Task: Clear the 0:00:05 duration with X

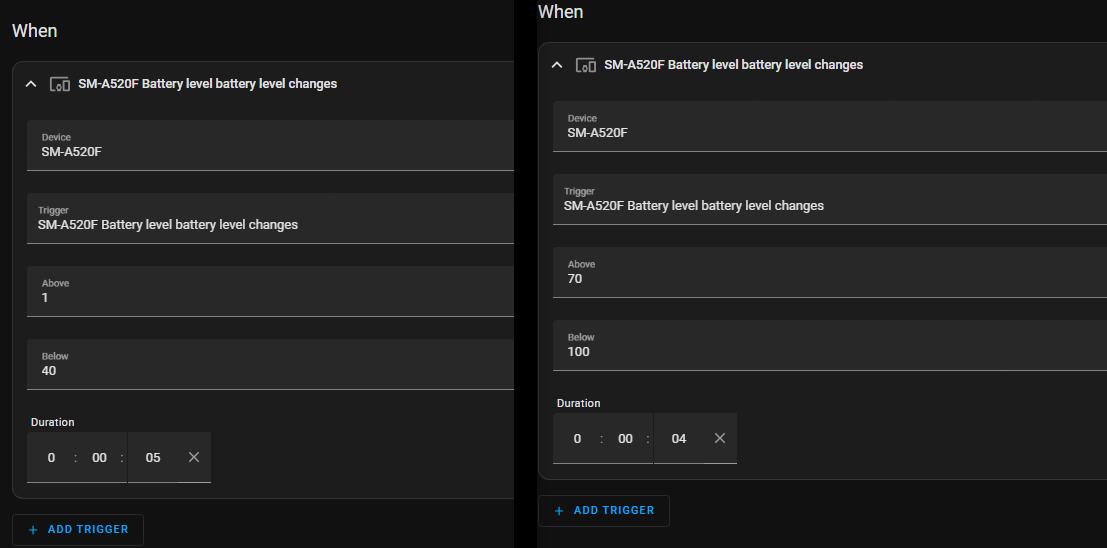Action: [x=194, y=458]
